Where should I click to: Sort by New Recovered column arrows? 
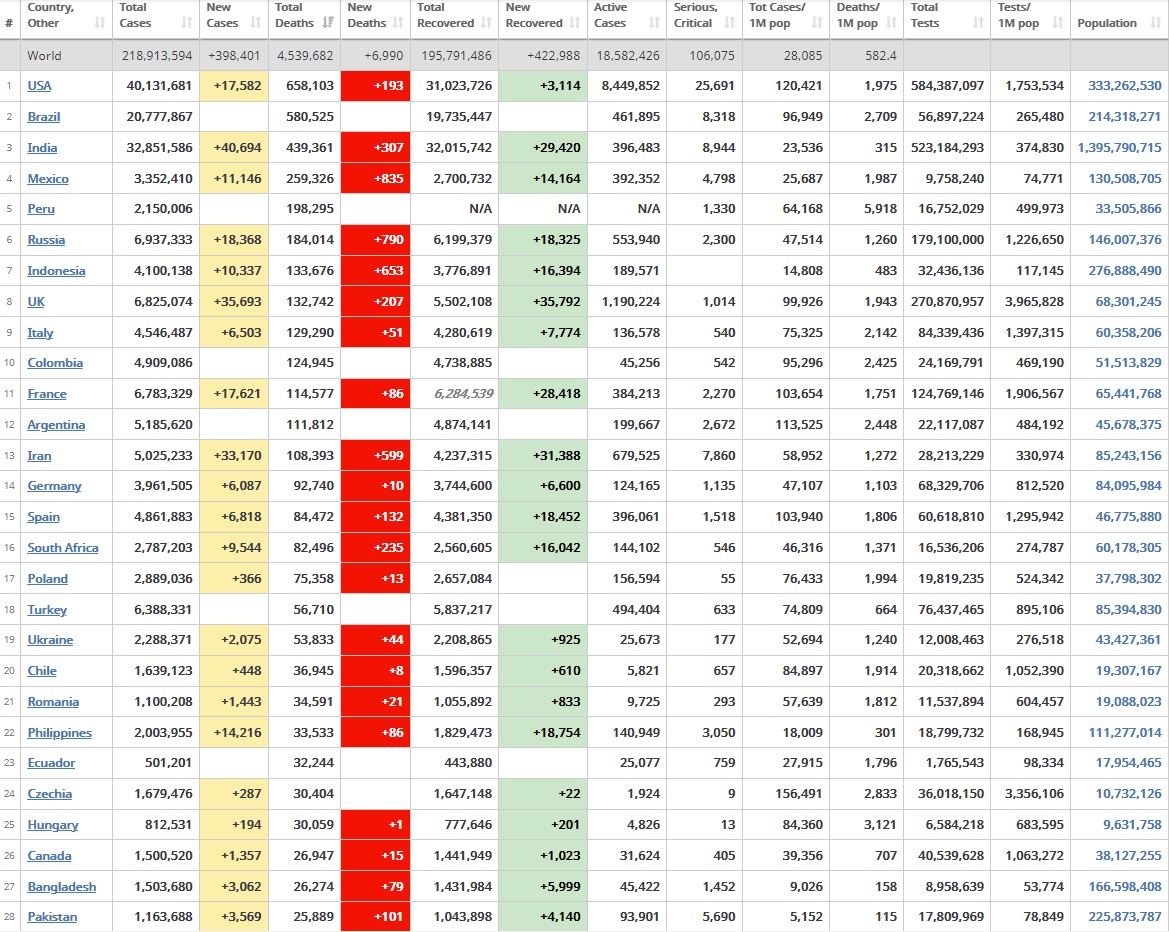tap(575, 23)
